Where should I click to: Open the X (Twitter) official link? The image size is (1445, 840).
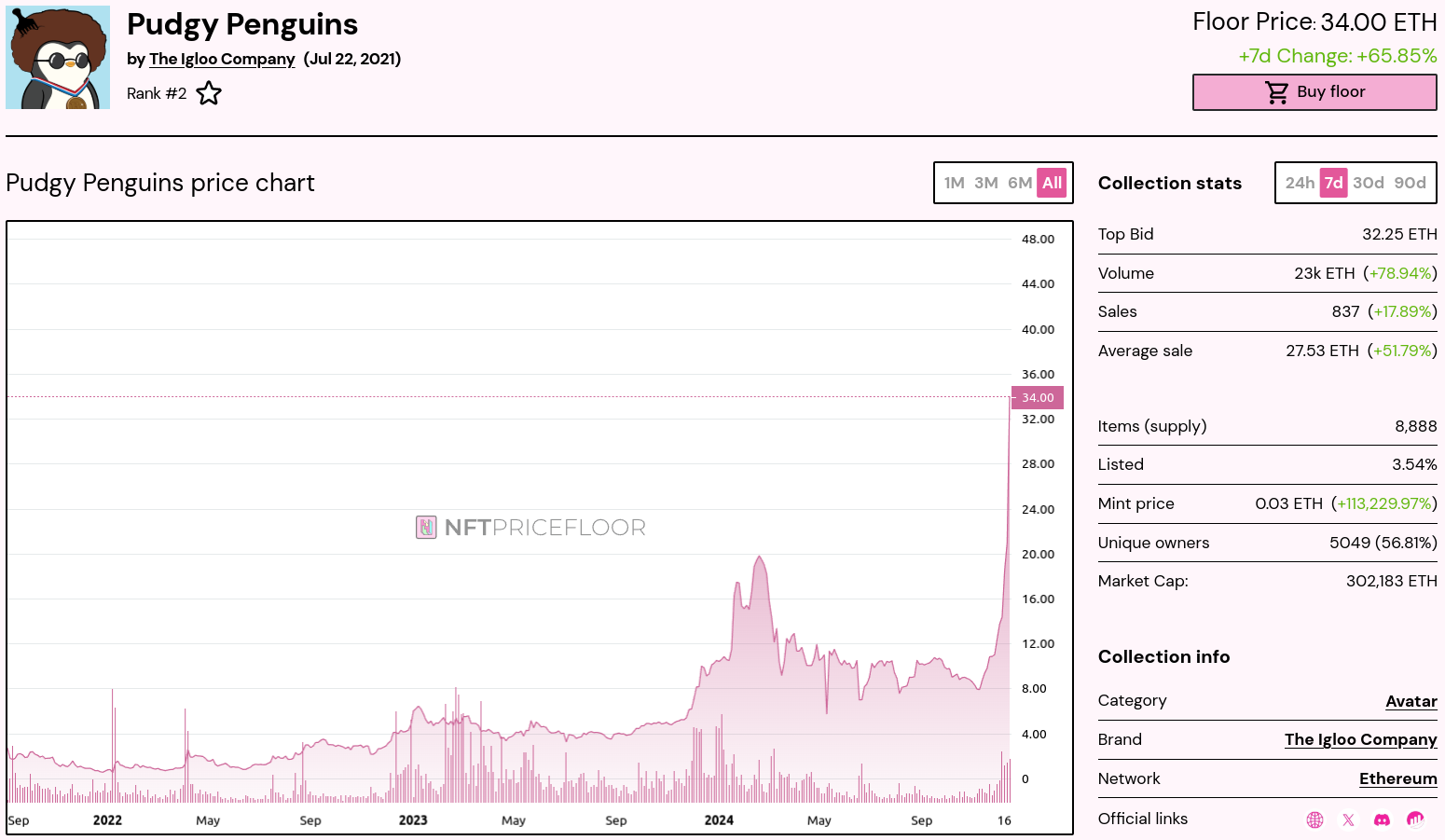point(1348,819)
